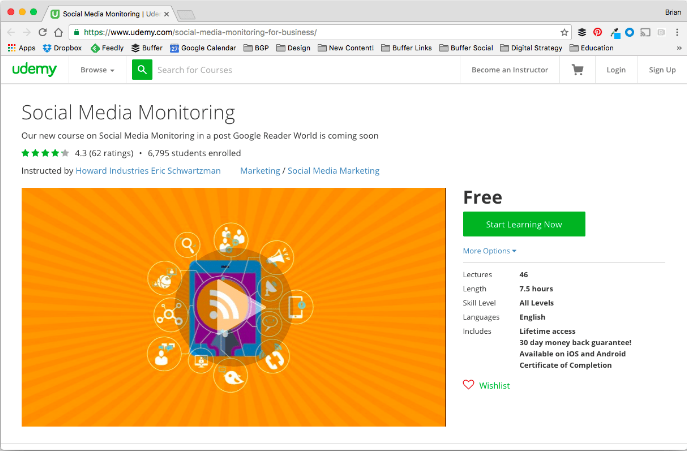This screenshot has width=687, height=451.
Task: Close the Social Media Monitoring tab
Action: click(166, 14)
